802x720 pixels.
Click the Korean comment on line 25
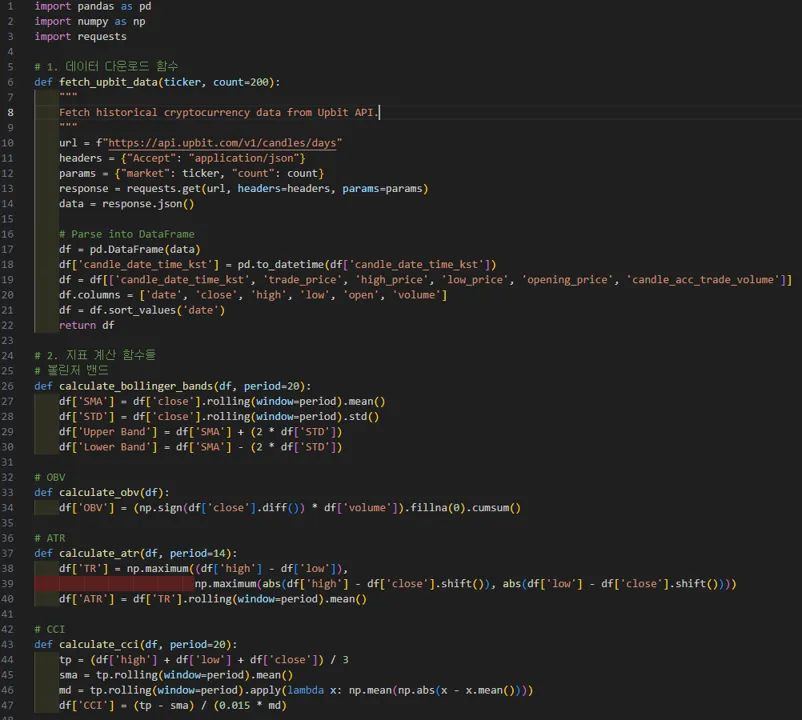pos(71,371)
